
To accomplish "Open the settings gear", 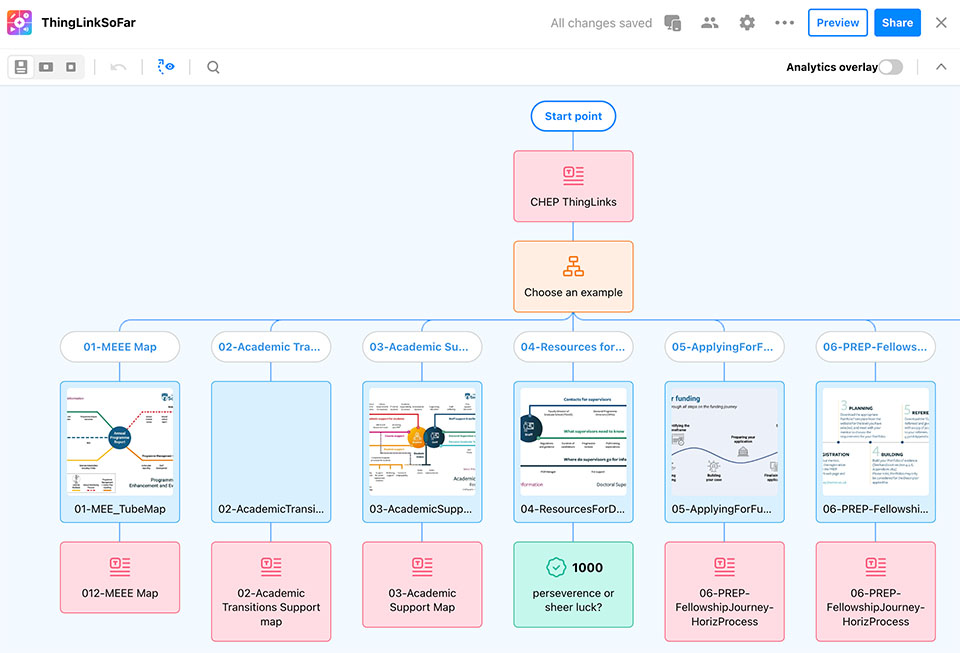I will coord(747,23).
